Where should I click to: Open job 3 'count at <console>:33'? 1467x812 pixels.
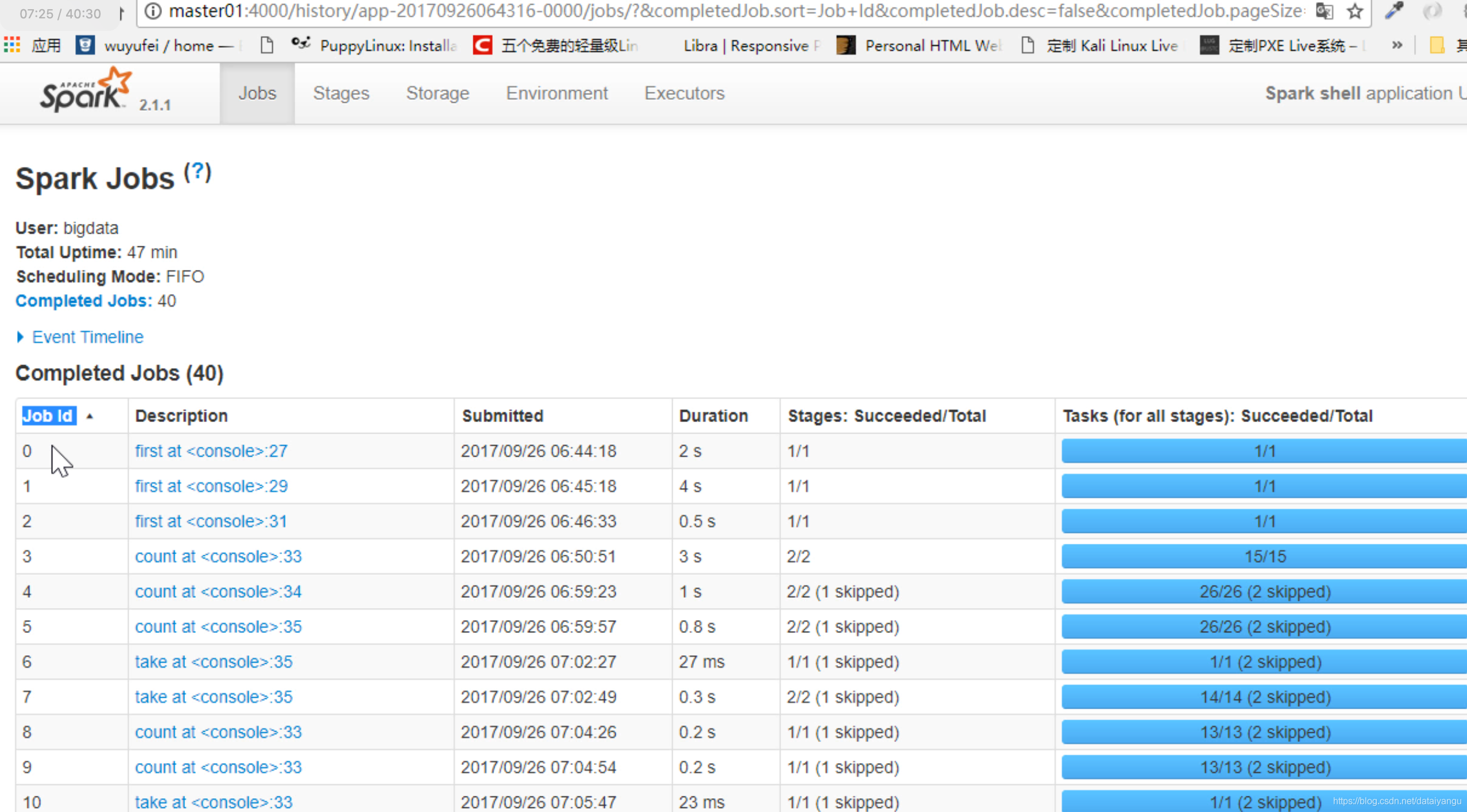coord(218,556)
